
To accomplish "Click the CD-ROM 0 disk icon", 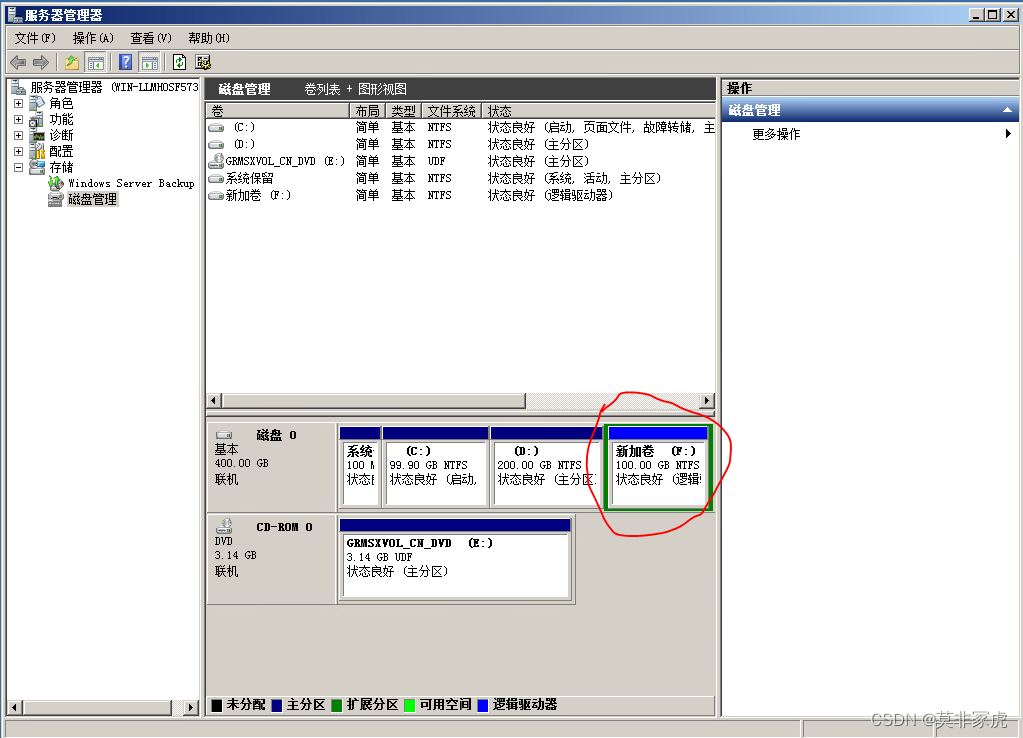I will point(224,526).
